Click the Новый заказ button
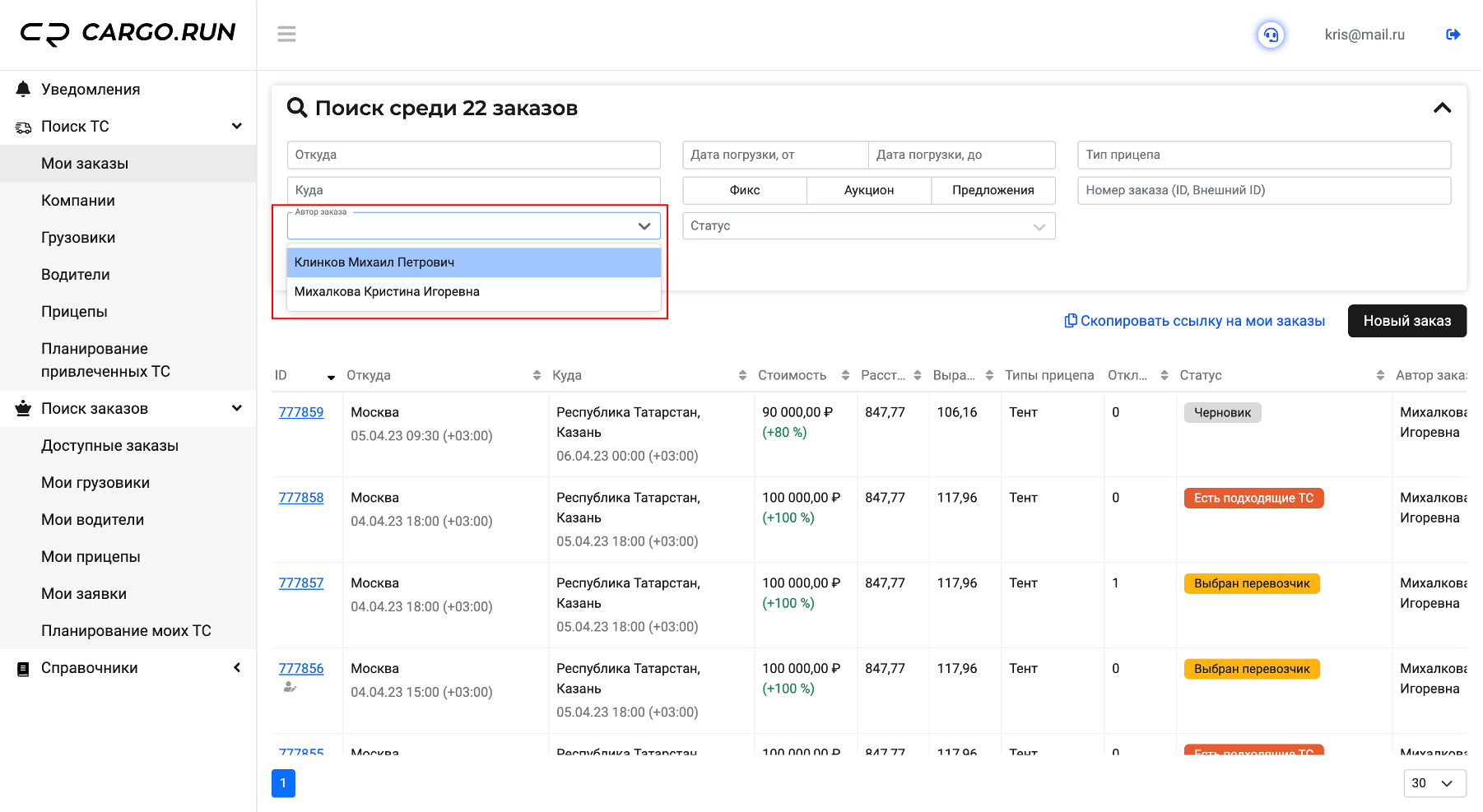Image resolution: width=1483 pixels, height=812 pixels. click(1406, 321)
